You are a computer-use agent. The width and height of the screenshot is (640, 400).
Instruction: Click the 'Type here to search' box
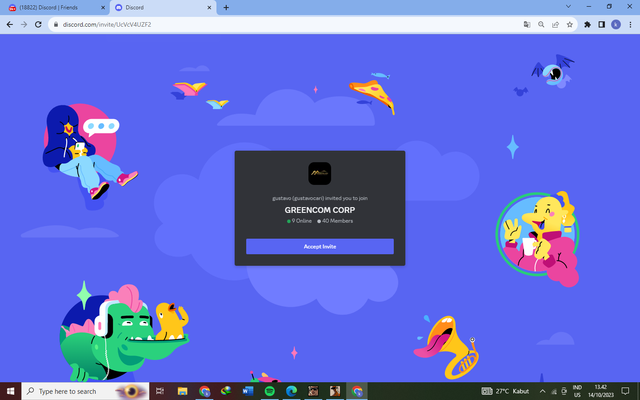point(85,391)
